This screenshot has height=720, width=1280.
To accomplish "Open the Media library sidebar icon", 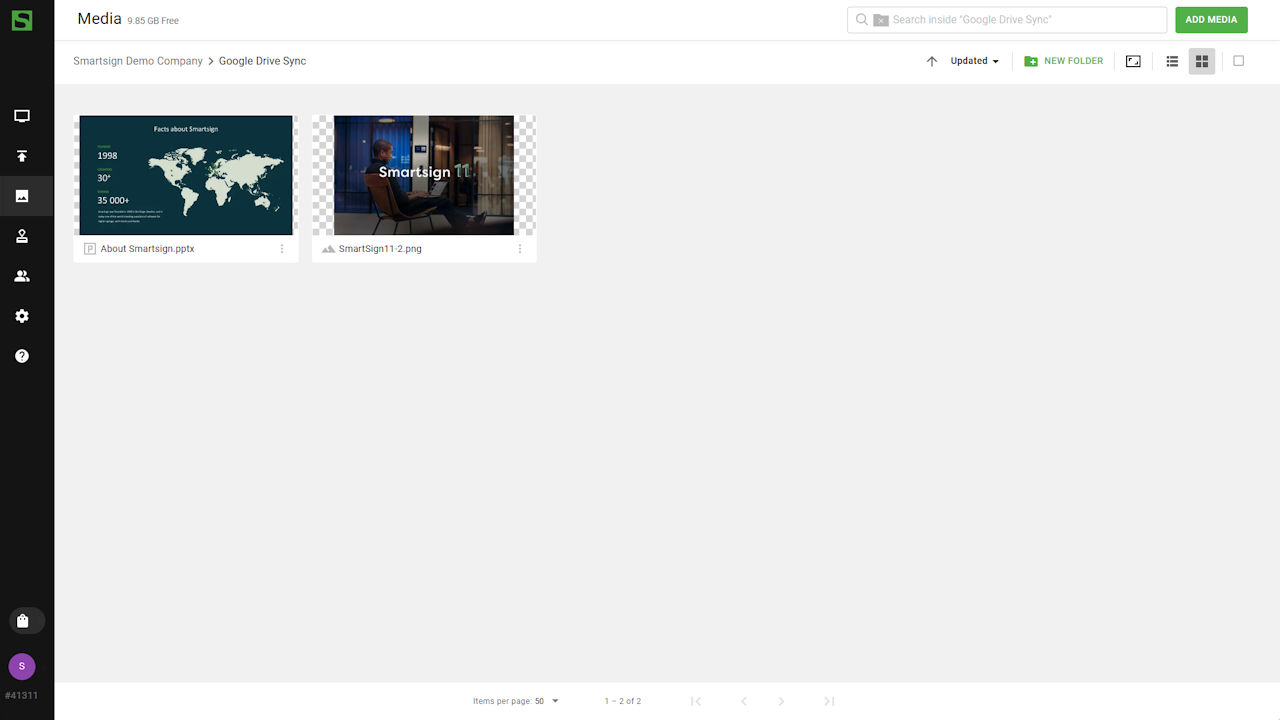I will tap(22, 196).
